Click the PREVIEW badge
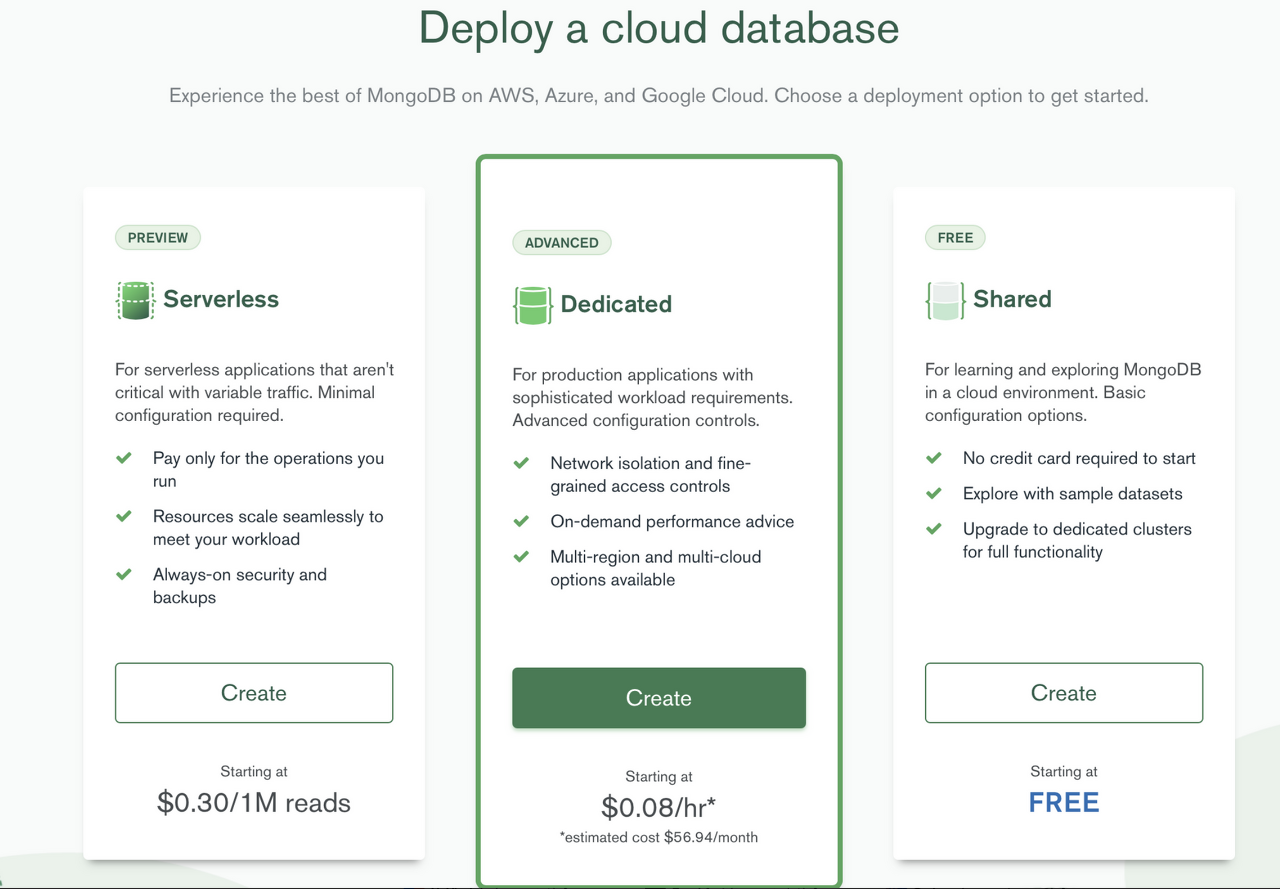The height and width of the screenshot is (889, 1280). pyautogui.click(x=158, y=238)
